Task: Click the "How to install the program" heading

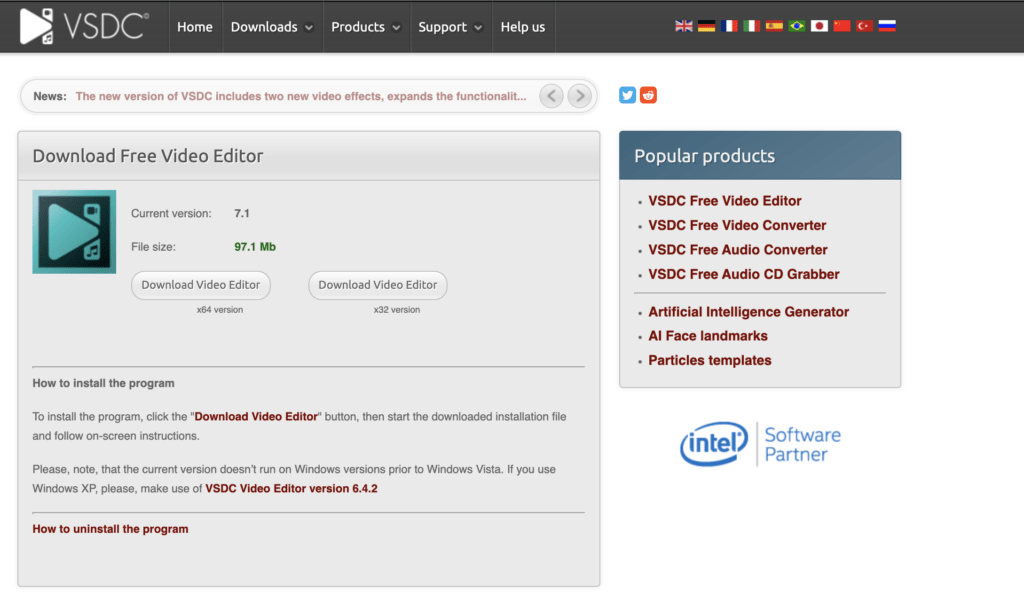Action: point(103,383)
